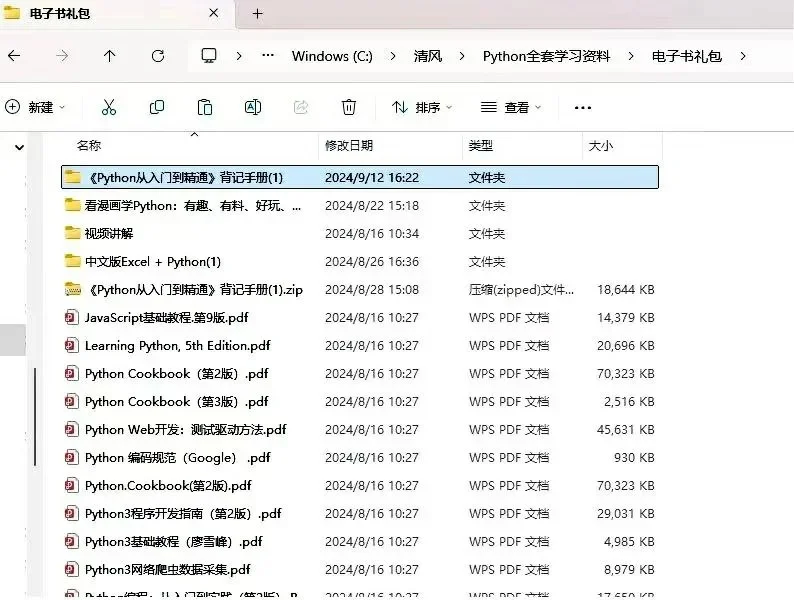Image resolution: width=794 pixels, height=600 pixels.
Task: Close the 电子书礼包 tab
Action: [214, 13]
